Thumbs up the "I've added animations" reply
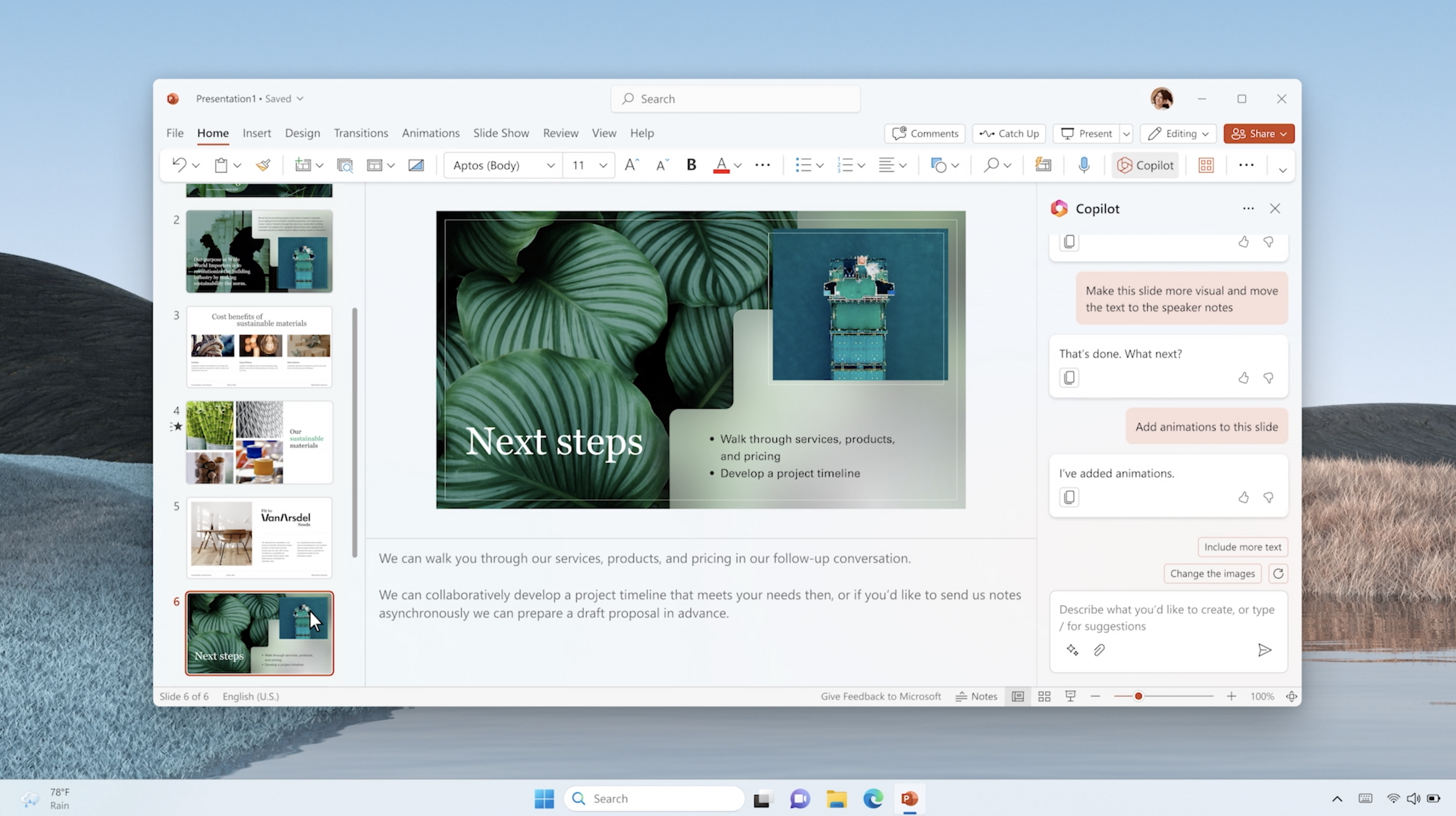Viewport: 1456px width, 816px height. (1244, 498)
